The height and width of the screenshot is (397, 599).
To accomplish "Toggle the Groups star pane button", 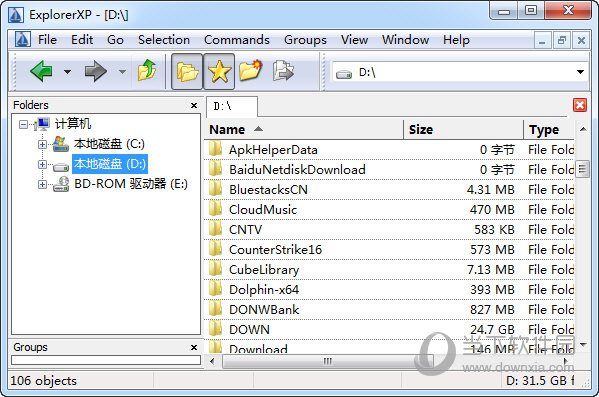I will click(x=219, y=71).
